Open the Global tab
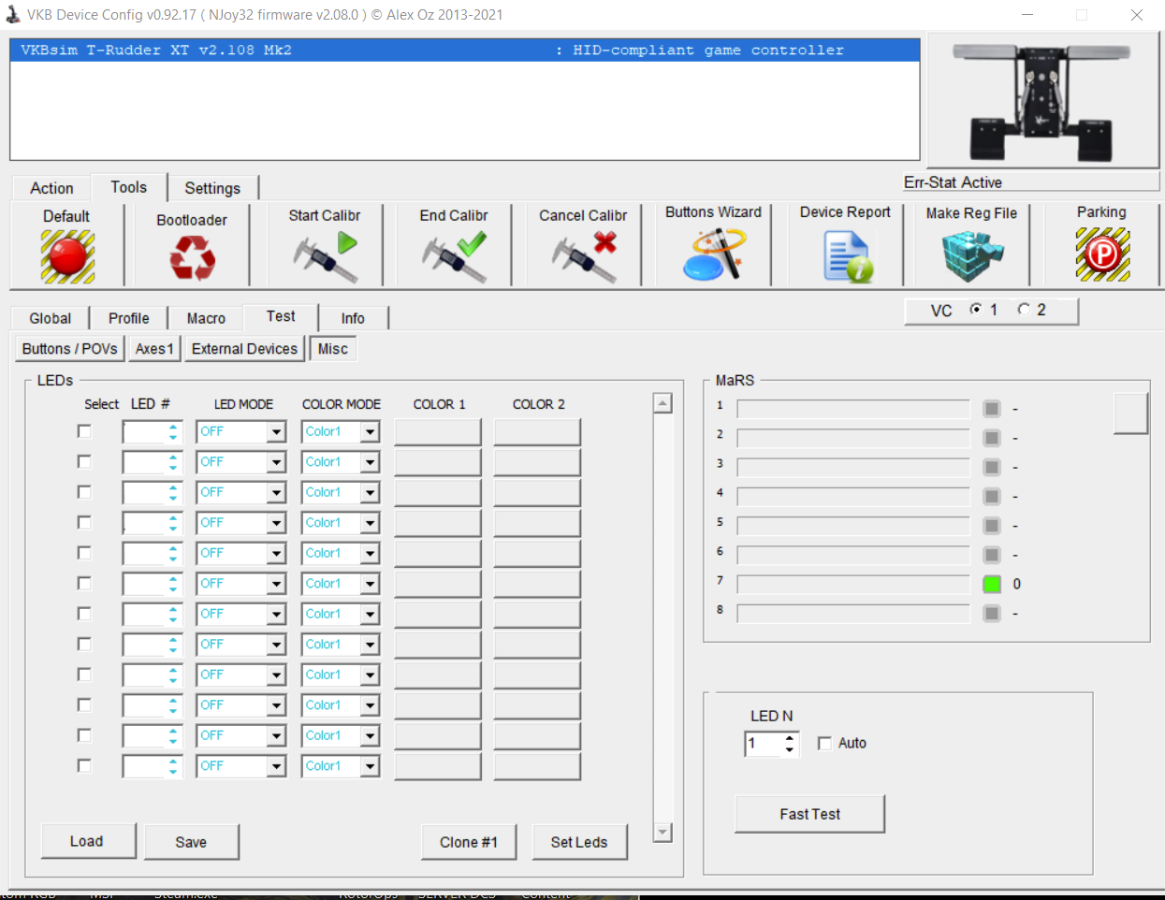The image size is (1165, 900). point(50,318)
